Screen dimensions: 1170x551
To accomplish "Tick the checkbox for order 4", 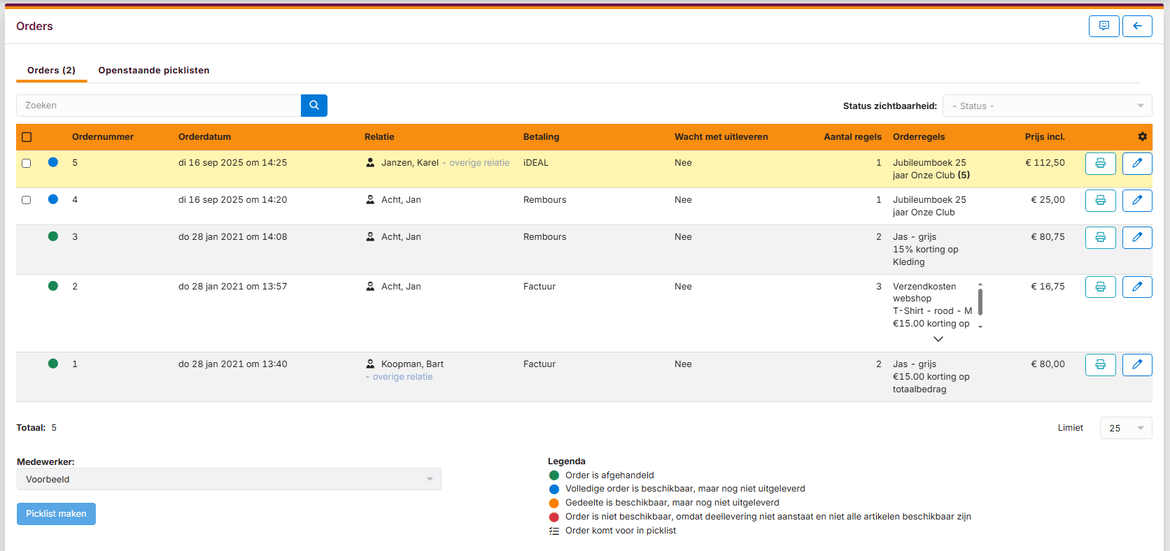I will [x=27, y=200].
